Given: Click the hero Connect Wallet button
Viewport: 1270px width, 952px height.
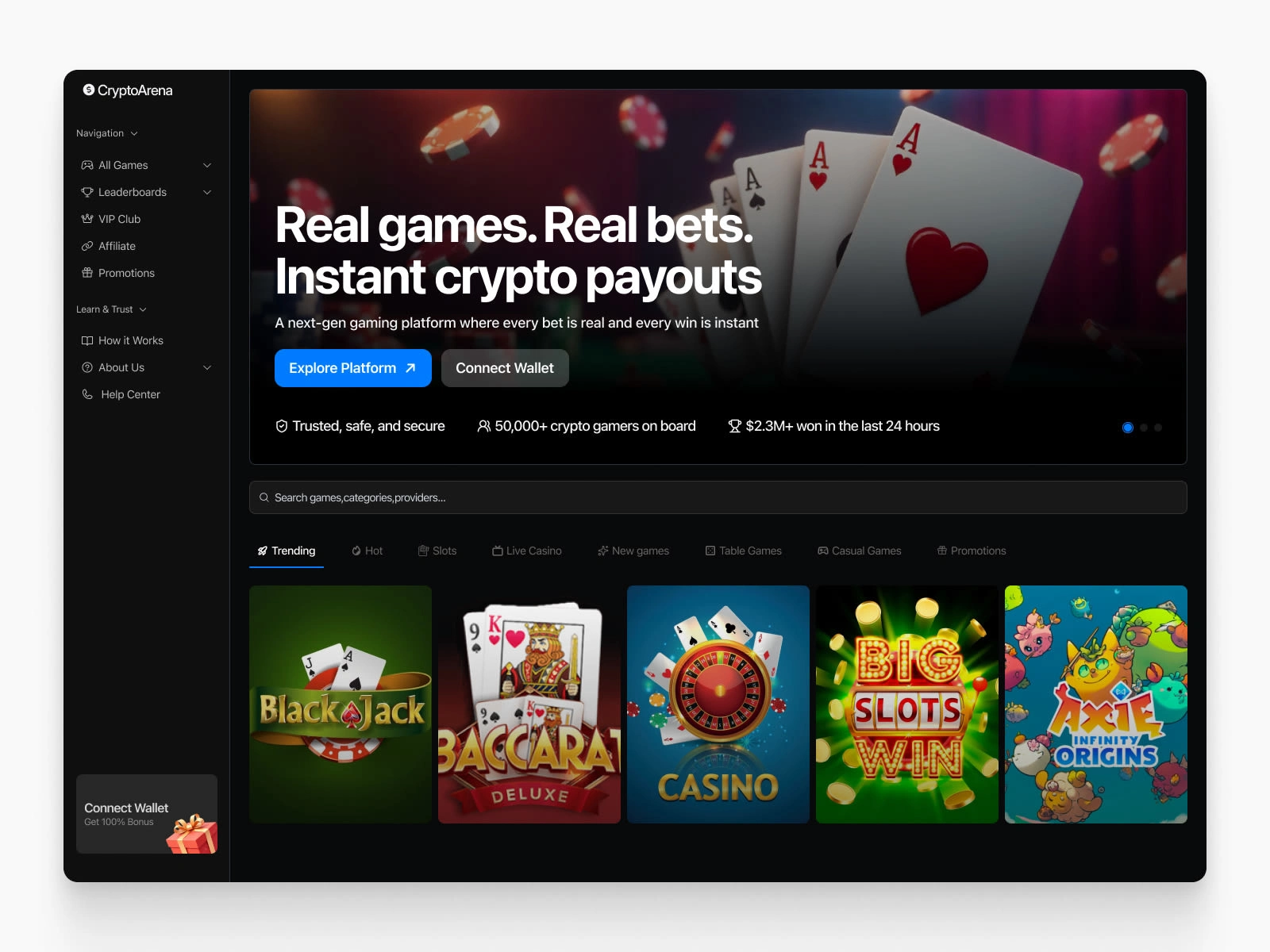Looking at the screenshot, I should (505, 368).
